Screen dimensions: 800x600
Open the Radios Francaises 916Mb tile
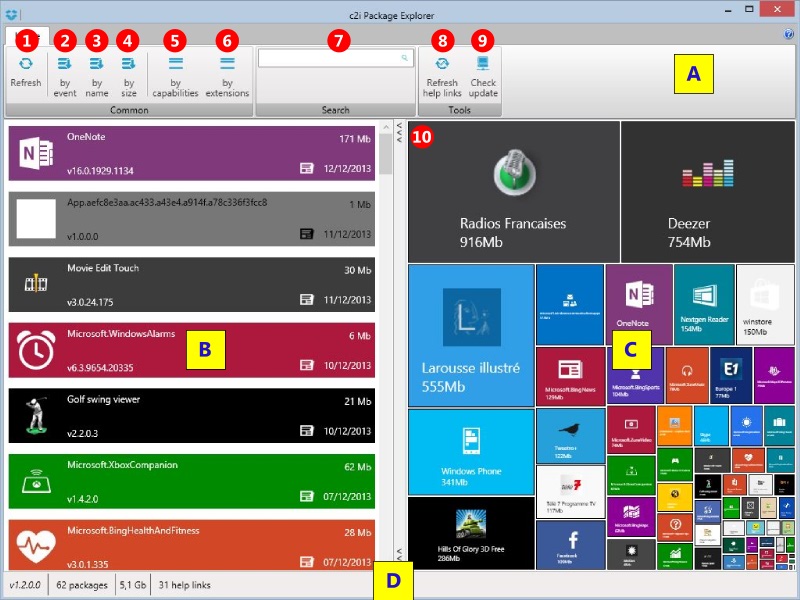point(514,191)
